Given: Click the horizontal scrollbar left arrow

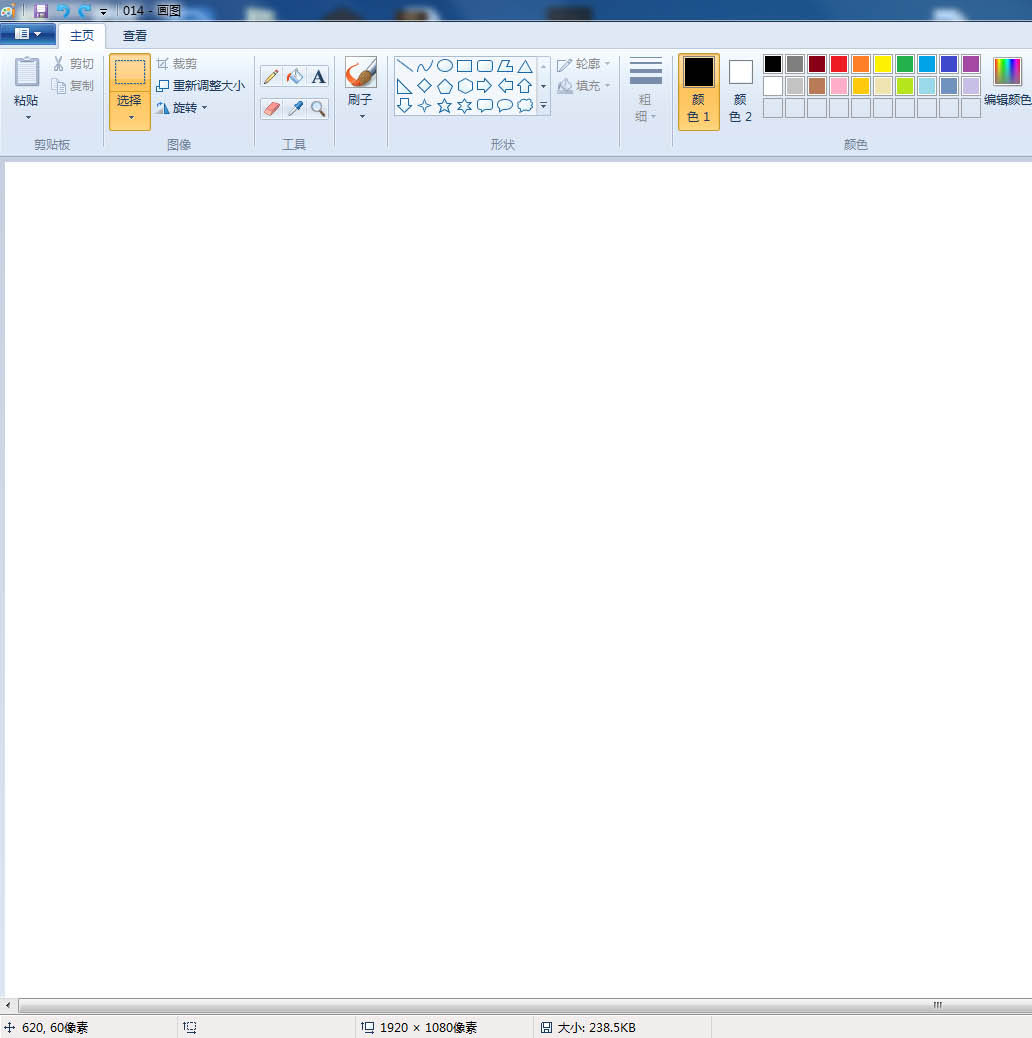Looking at the screenshot, I should (7, 1005).
